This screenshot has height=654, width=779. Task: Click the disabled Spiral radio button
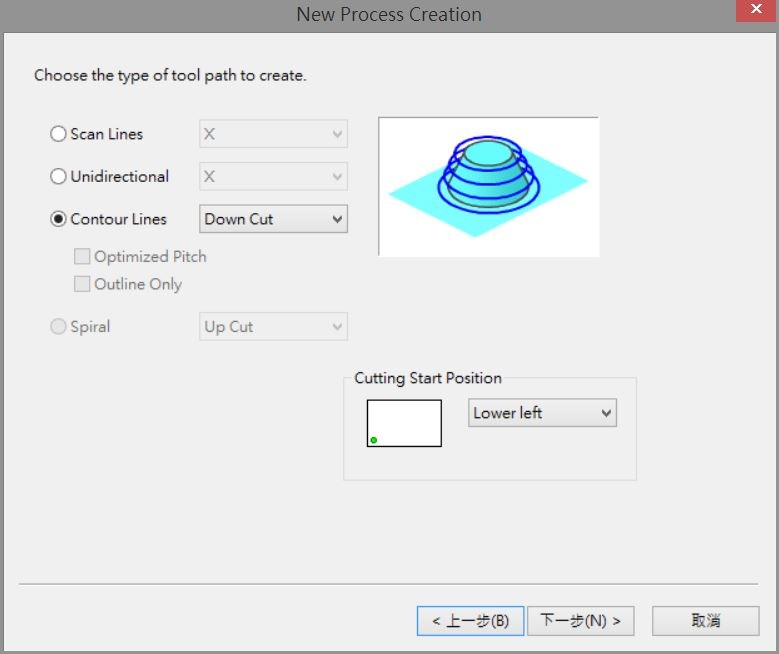point(58,327)
